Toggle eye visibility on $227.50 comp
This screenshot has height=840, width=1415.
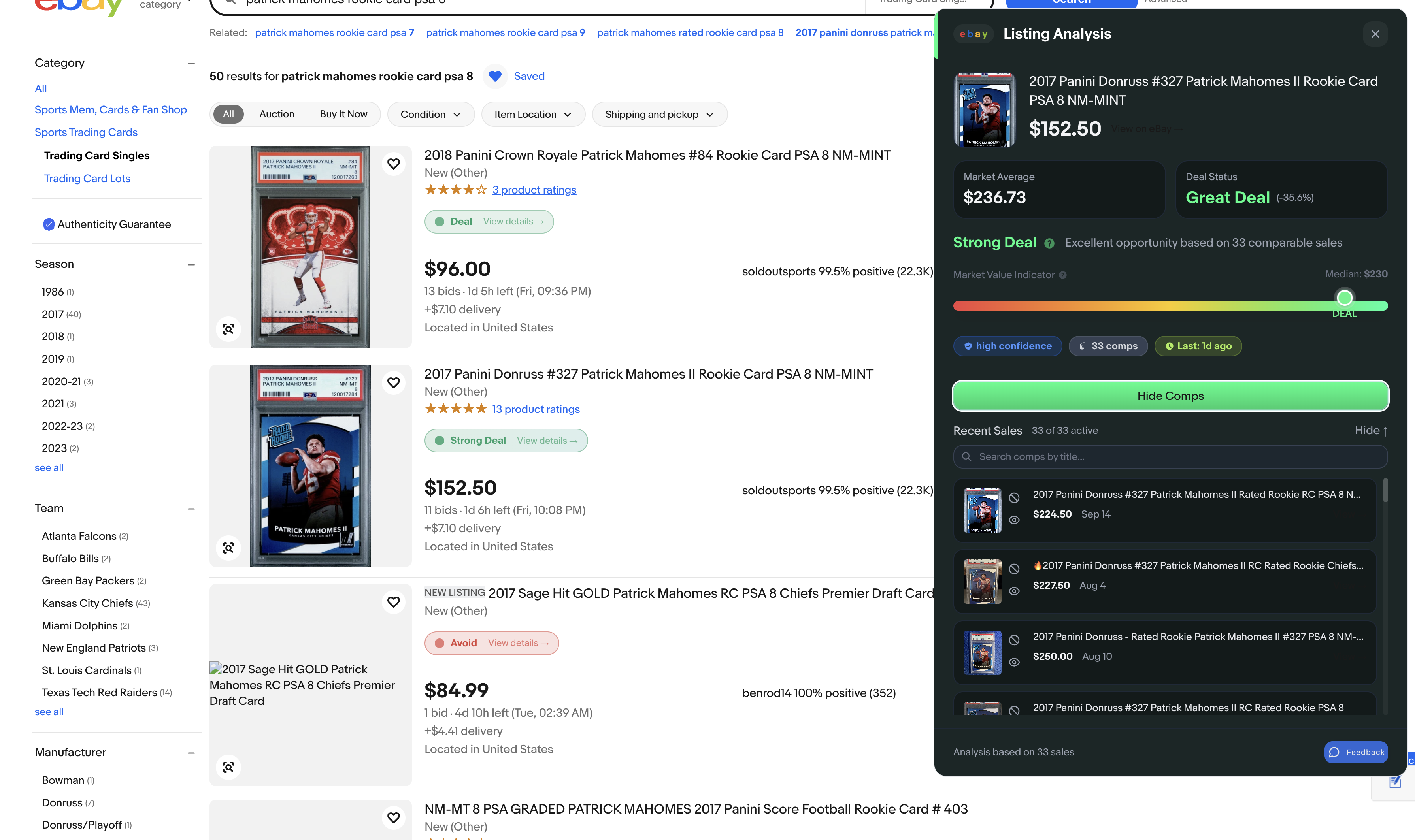[1014, 591]
